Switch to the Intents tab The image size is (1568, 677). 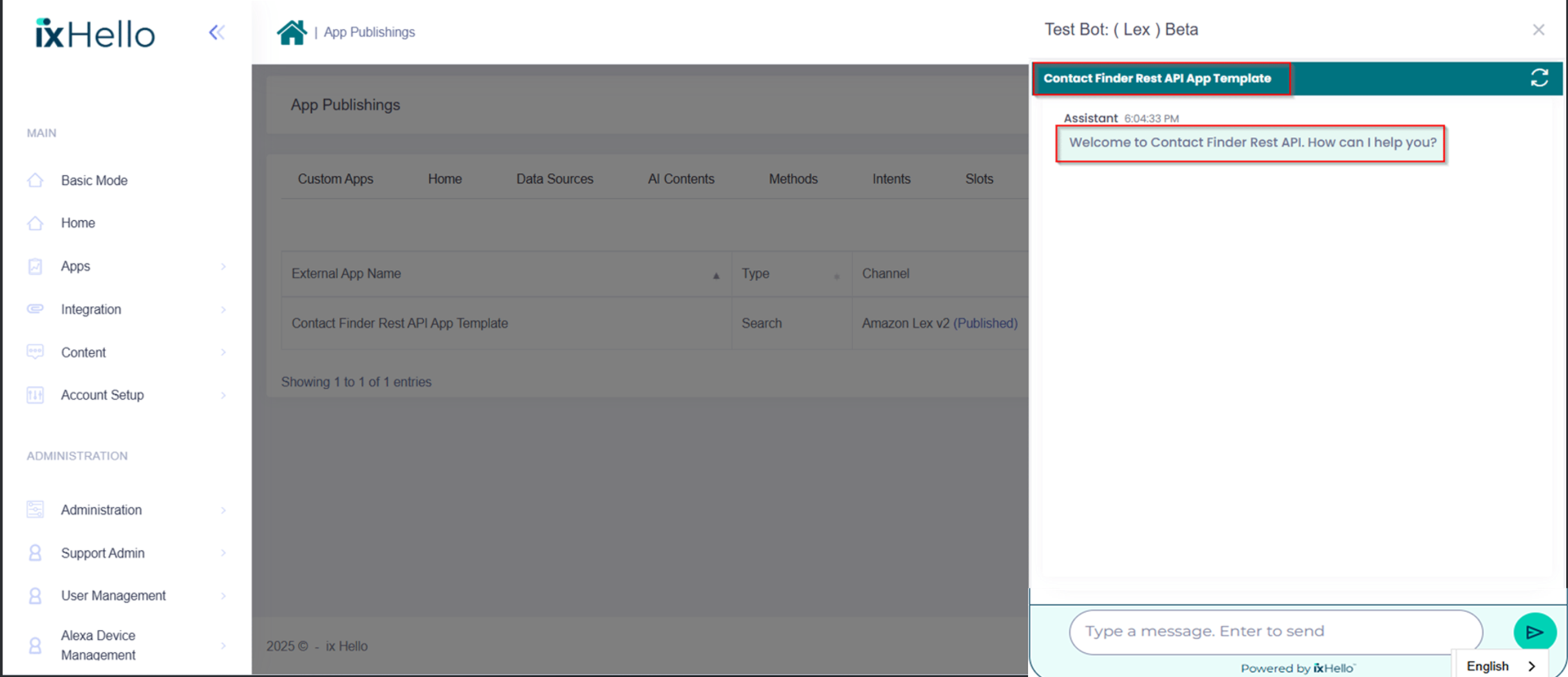[891, 179]
